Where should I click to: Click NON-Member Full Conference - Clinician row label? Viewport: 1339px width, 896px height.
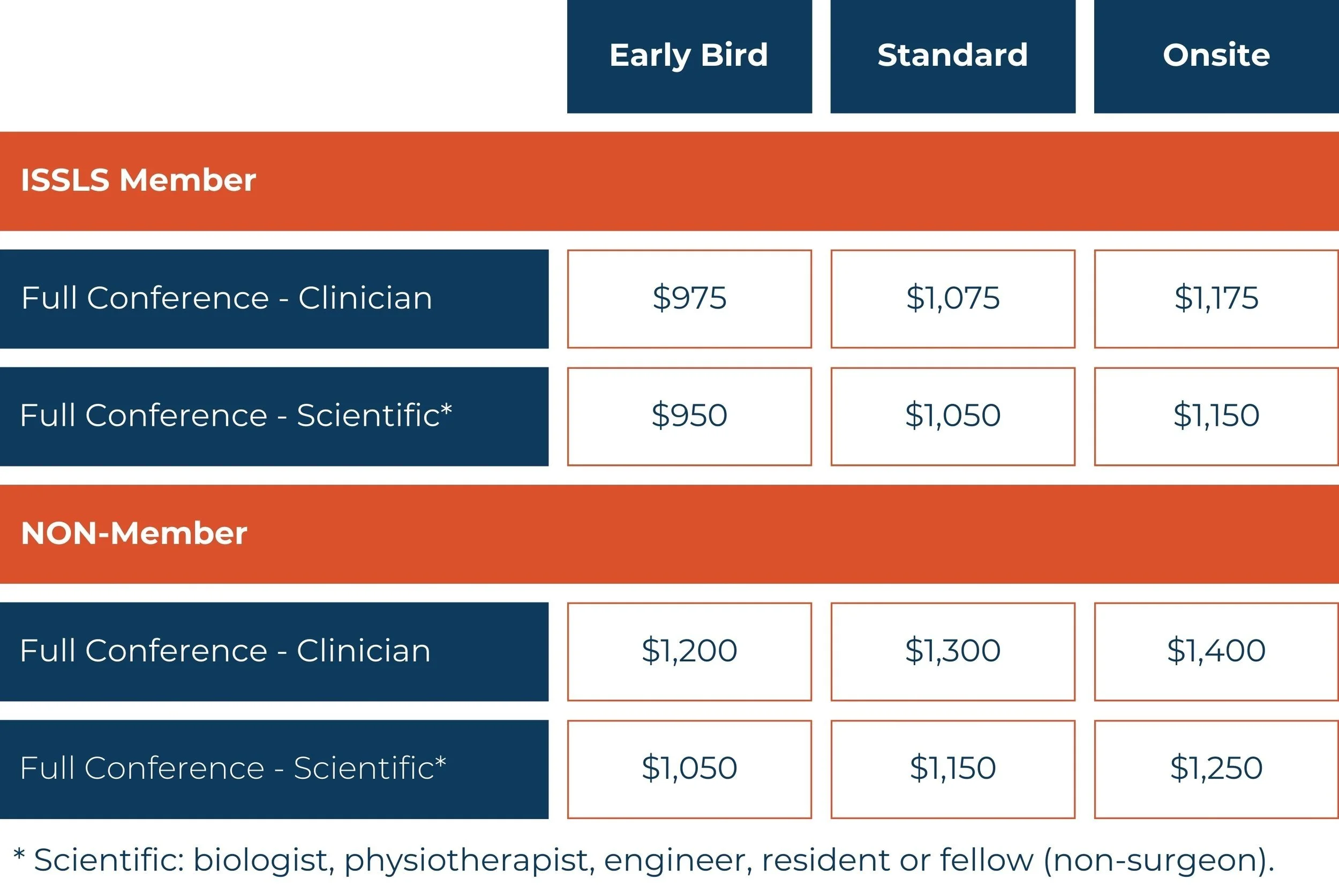pos(273,651)
